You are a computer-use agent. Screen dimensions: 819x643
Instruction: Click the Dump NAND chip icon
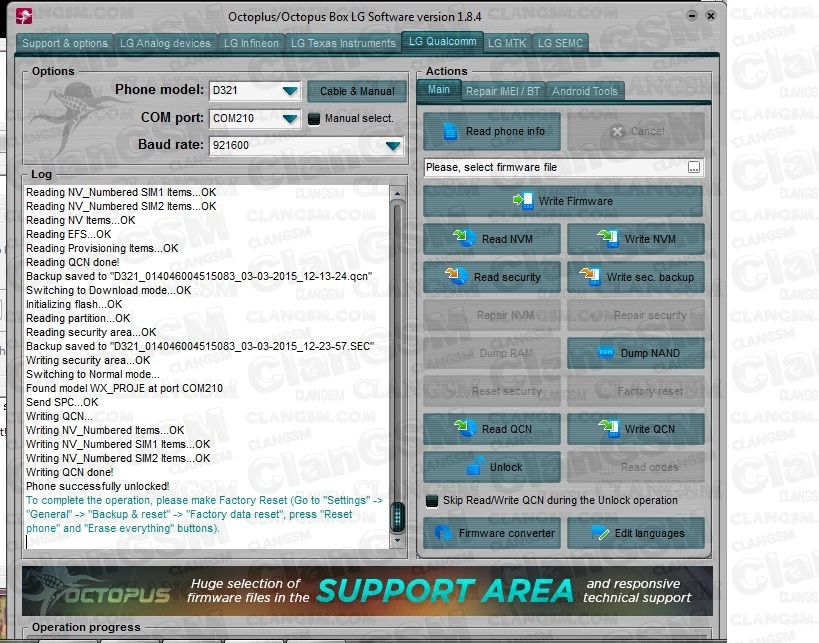click(x=606, y=353)
